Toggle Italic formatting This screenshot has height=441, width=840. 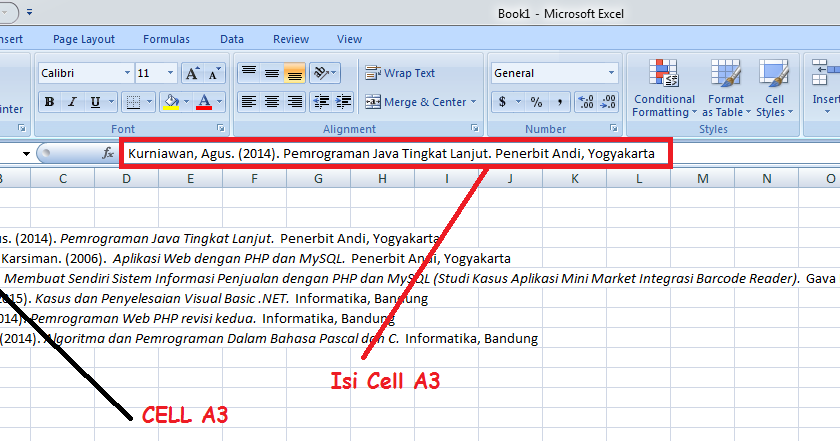point(72,102)
